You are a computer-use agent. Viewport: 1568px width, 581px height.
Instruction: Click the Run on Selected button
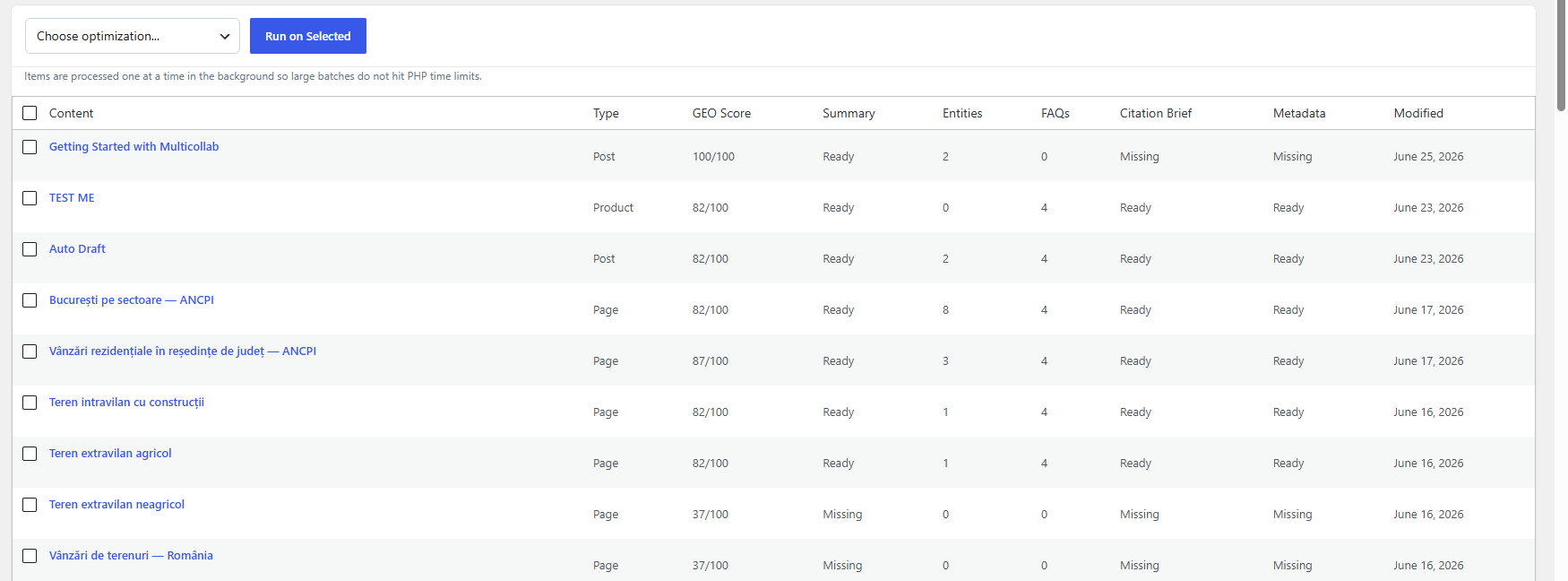308,36
